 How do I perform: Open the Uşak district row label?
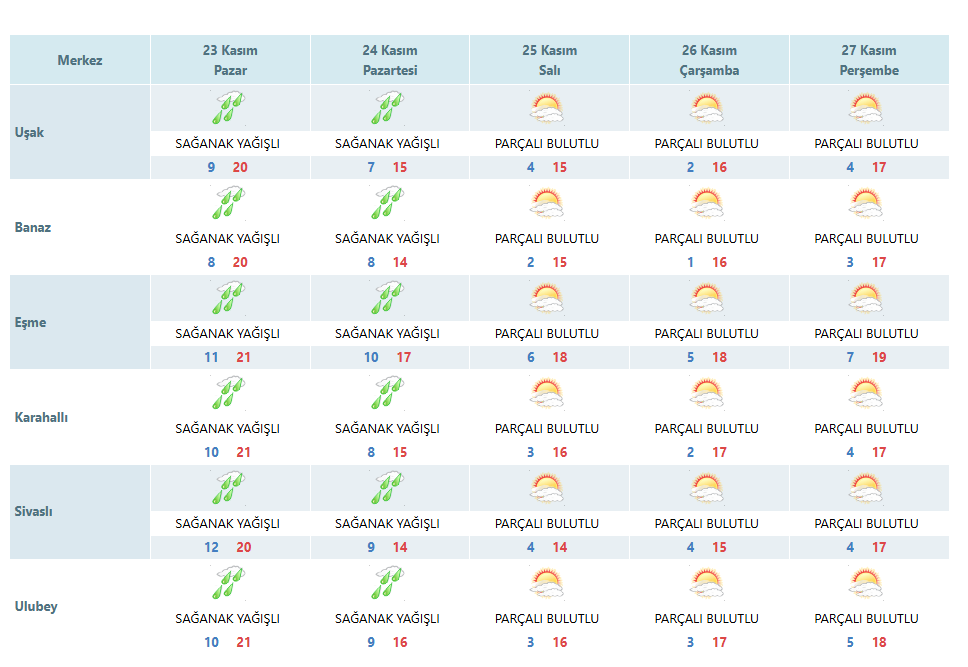click(x=30, y=132)
